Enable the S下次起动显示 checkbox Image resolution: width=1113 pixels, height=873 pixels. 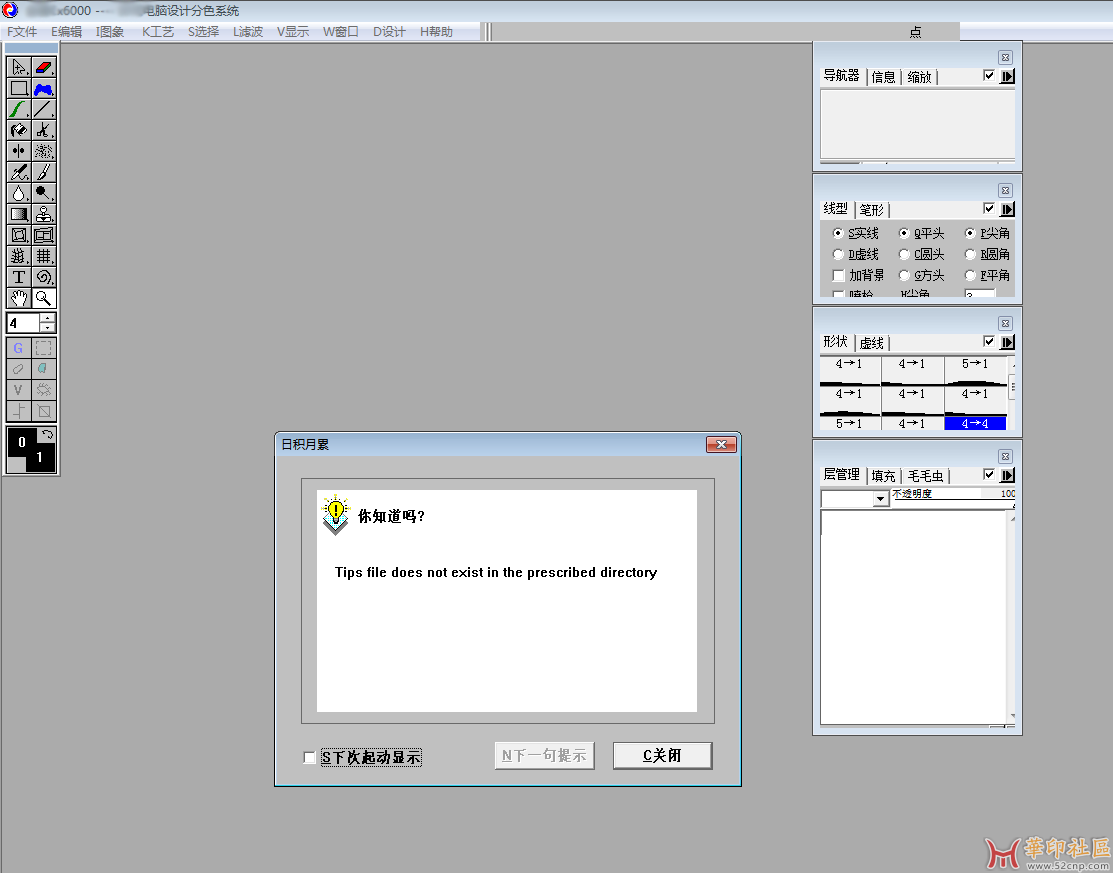(309, 758)
